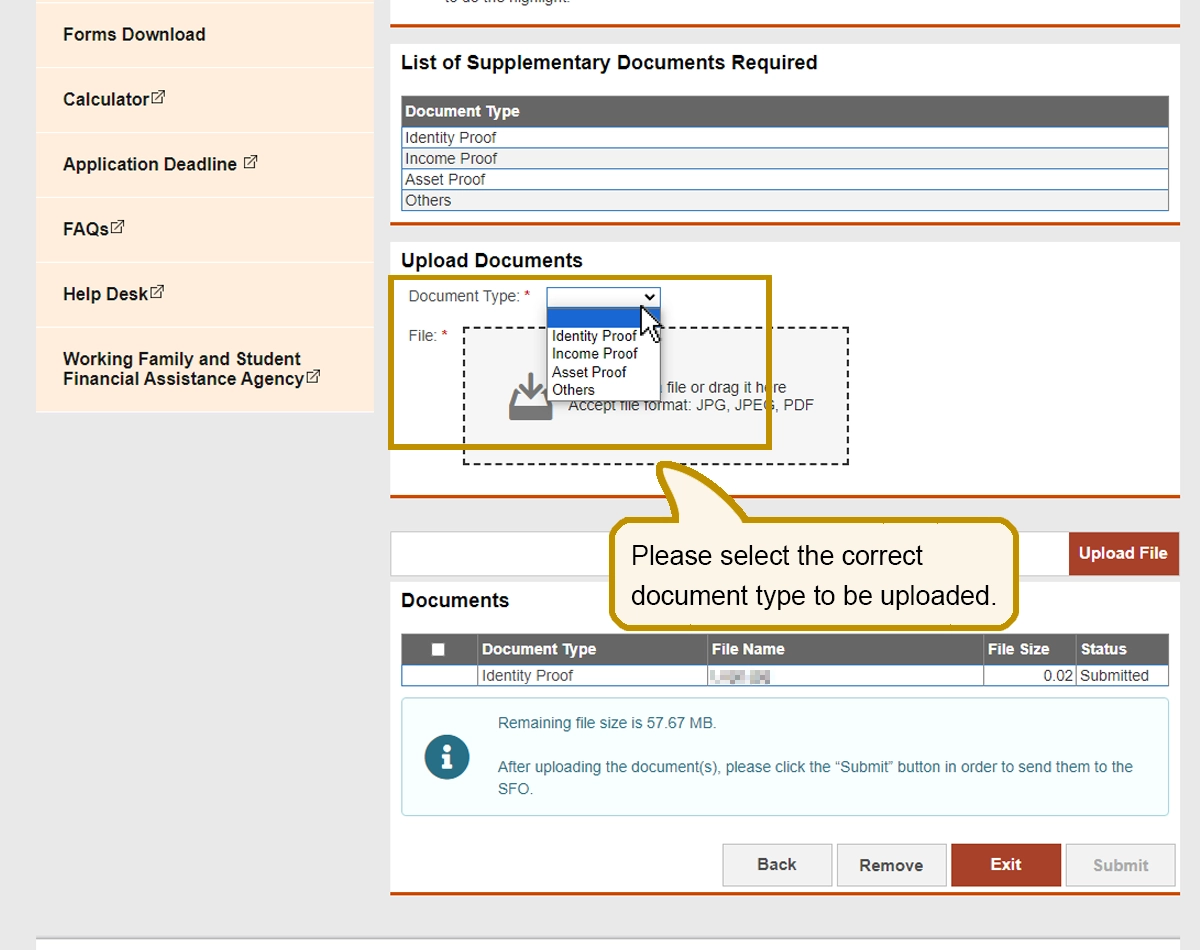Click the file upload inbox tray icon
The height and width of the screenshot is (950, 1200).
[530, 398]
